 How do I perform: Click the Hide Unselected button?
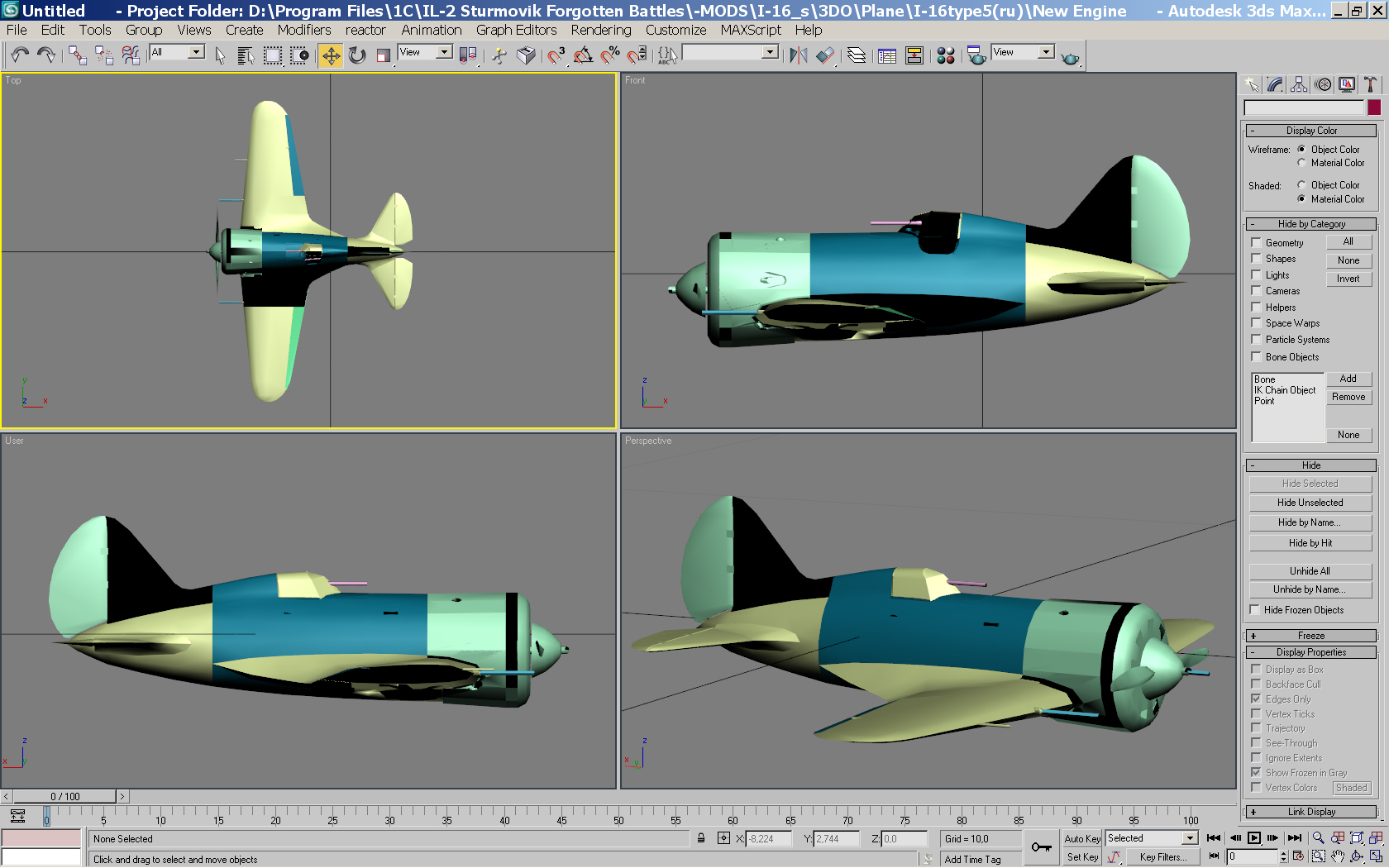(1310, 503)
